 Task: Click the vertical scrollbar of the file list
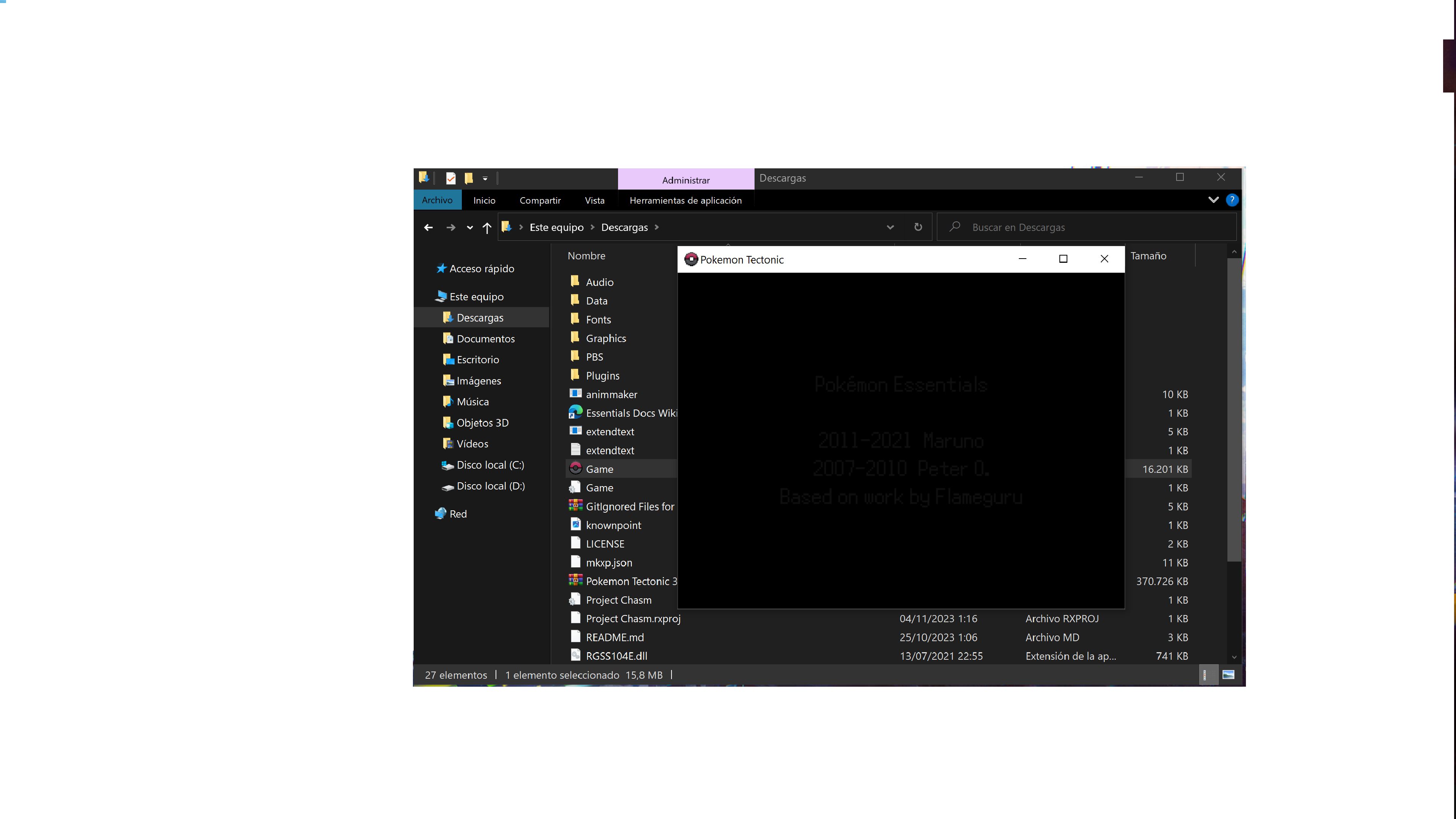point(1234,410)
